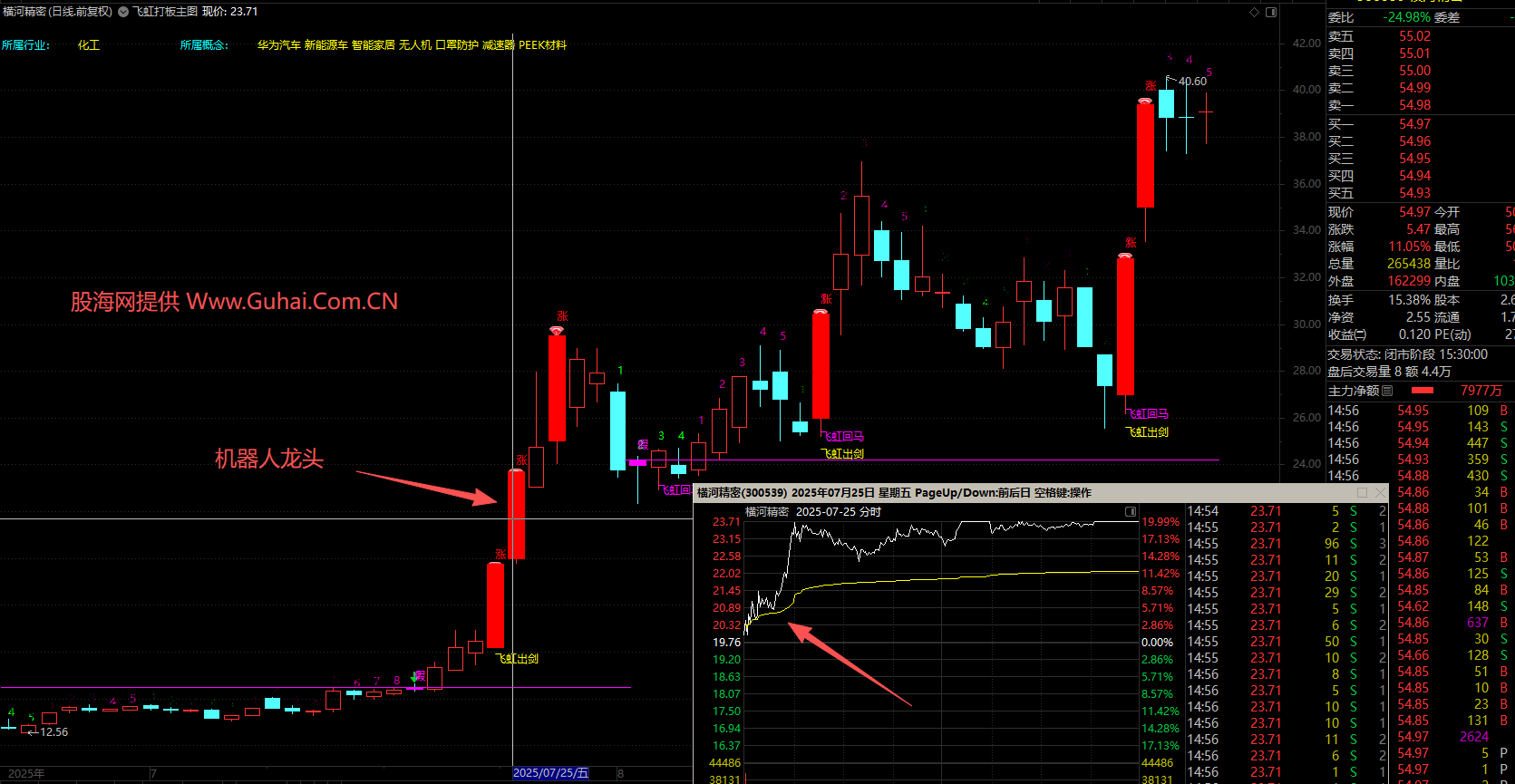Image resolution: width=1515 pixels, height=784 pixels.
Task: Select the 无人机 concept tag
Action: [415, 44]
